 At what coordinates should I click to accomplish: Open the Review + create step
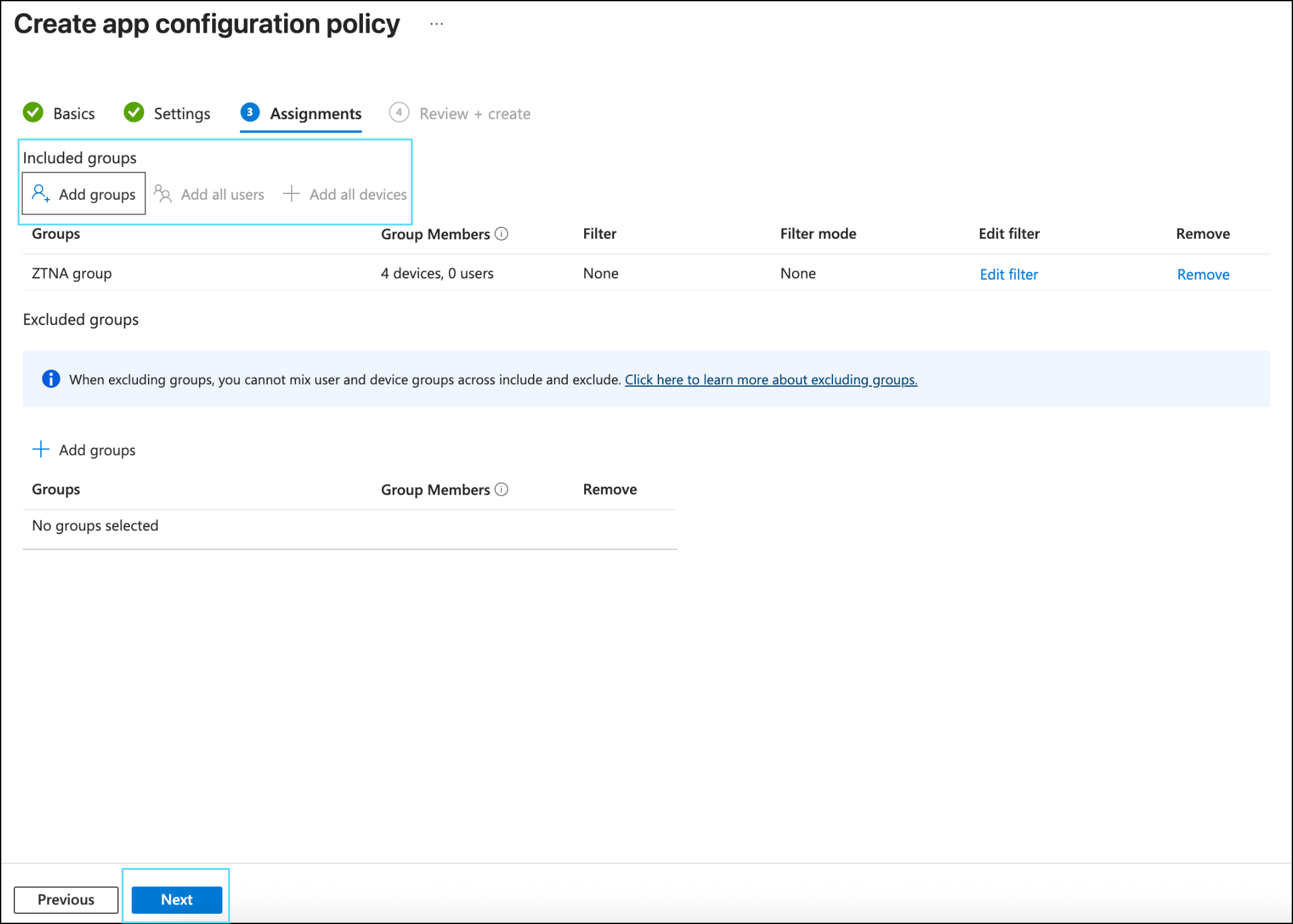click(474, 114)
